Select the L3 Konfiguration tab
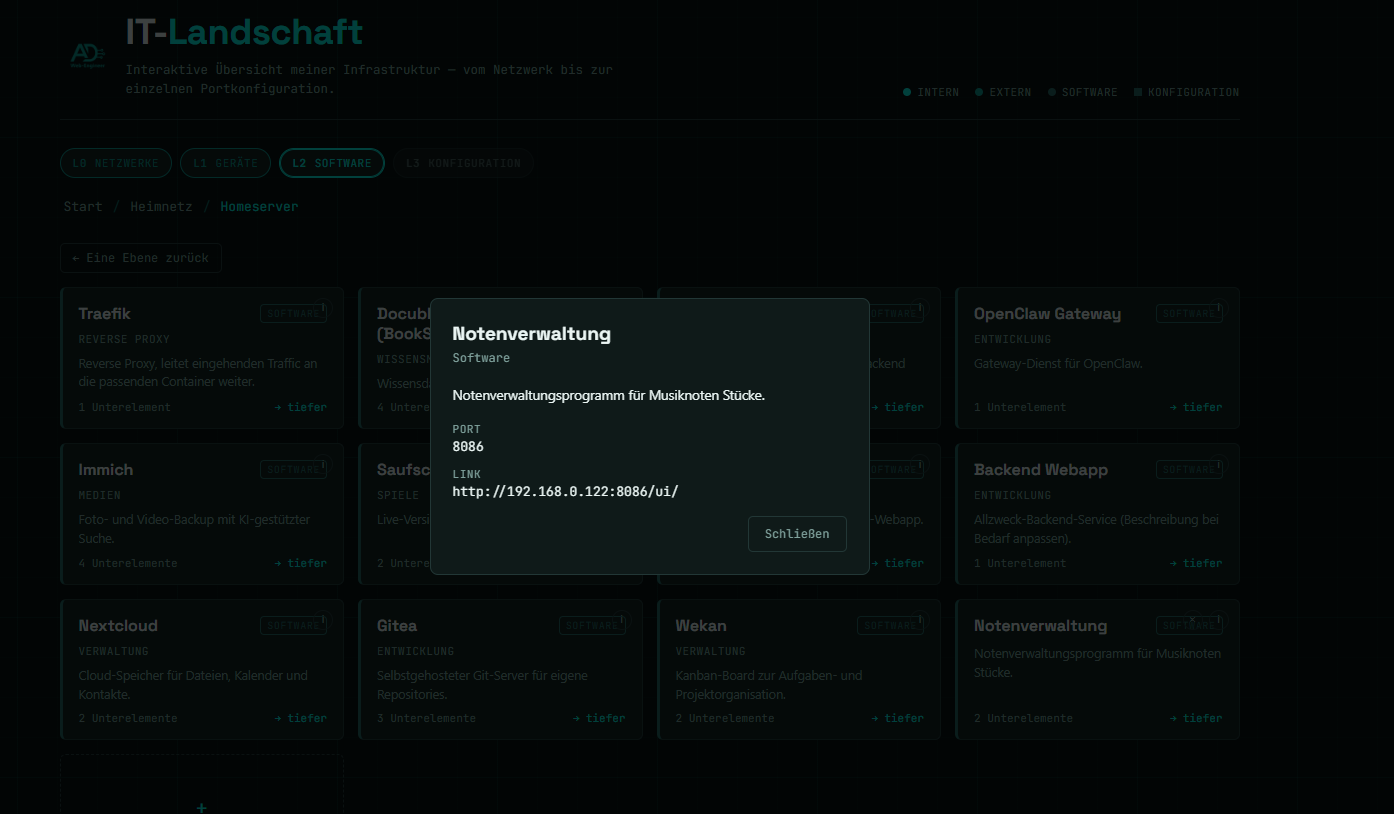The image size is (1394, 814). (463, 163)
